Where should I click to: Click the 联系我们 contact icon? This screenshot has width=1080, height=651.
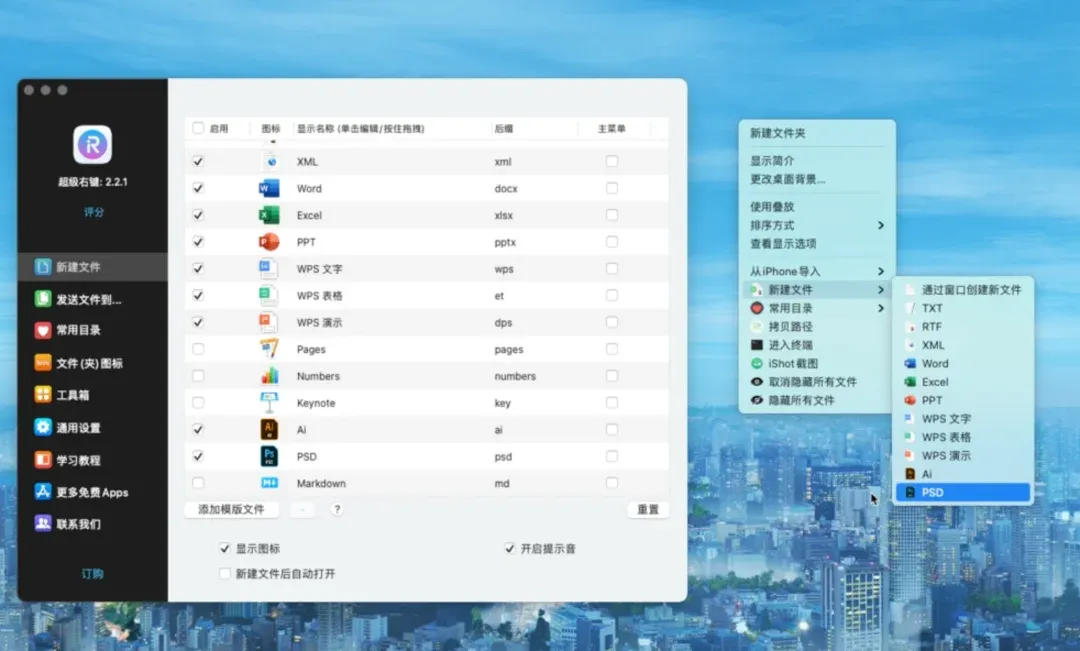pos(43,524)
